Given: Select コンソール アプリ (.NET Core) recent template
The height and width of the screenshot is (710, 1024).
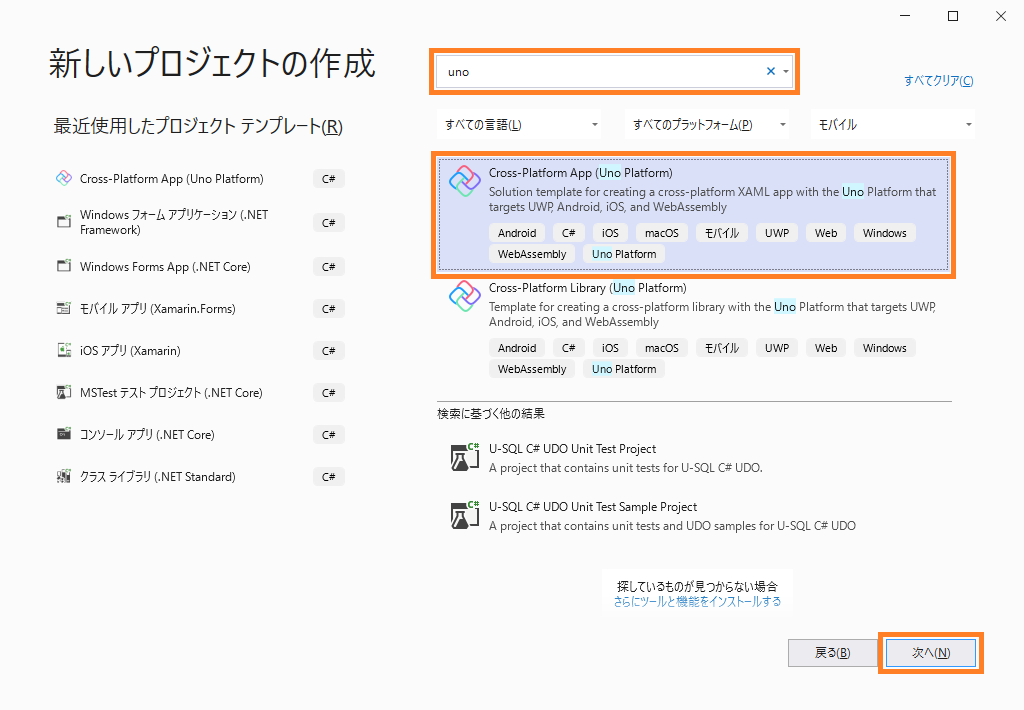Looking at the screenshot, I should pyautogui.click(x=147, y=435).
